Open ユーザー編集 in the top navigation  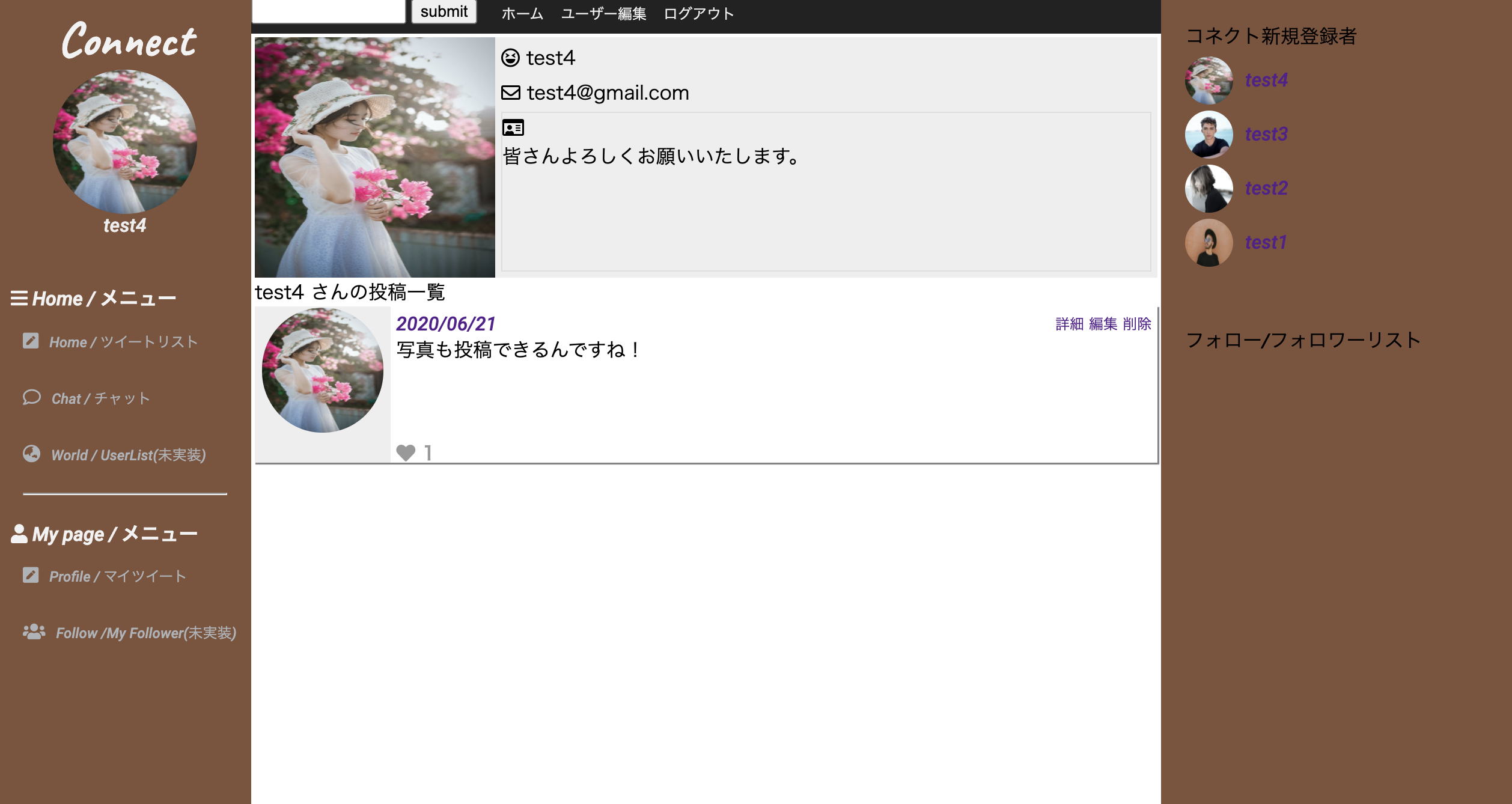(603, 13)
